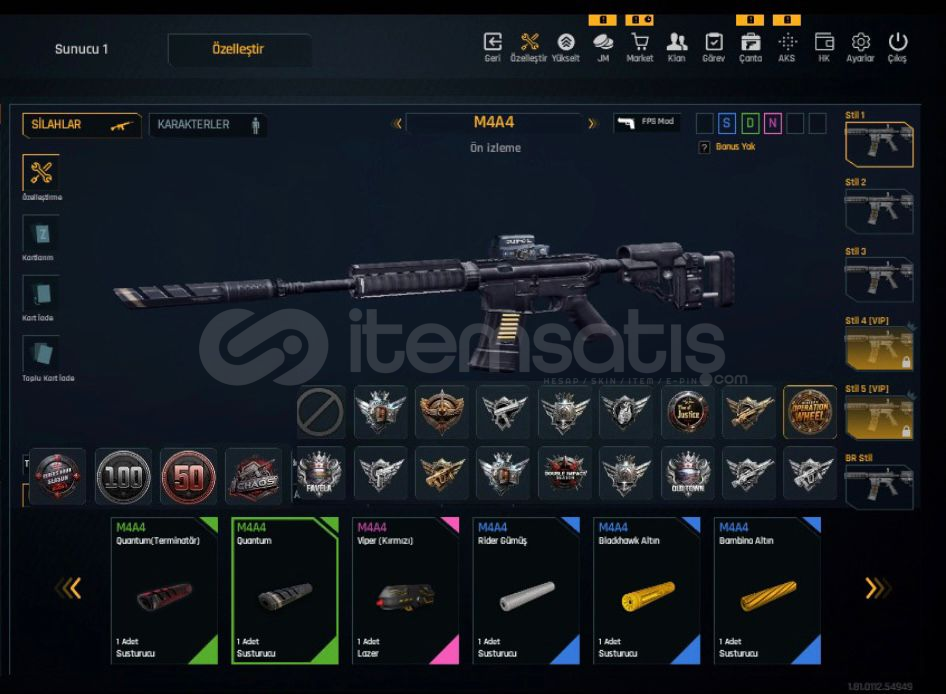Select the Kartlarım card icon
Viewport: 946px width, 694px height.
[x=41, y=233]
